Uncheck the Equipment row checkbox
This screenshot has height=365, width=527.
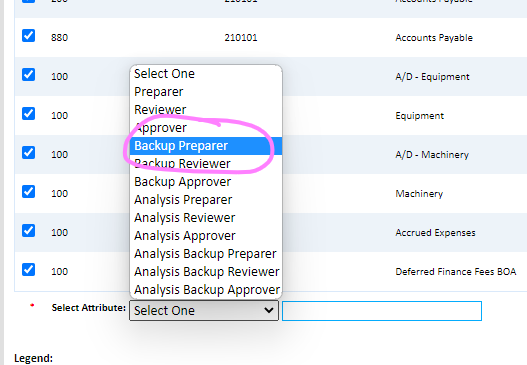coord(28,114)
